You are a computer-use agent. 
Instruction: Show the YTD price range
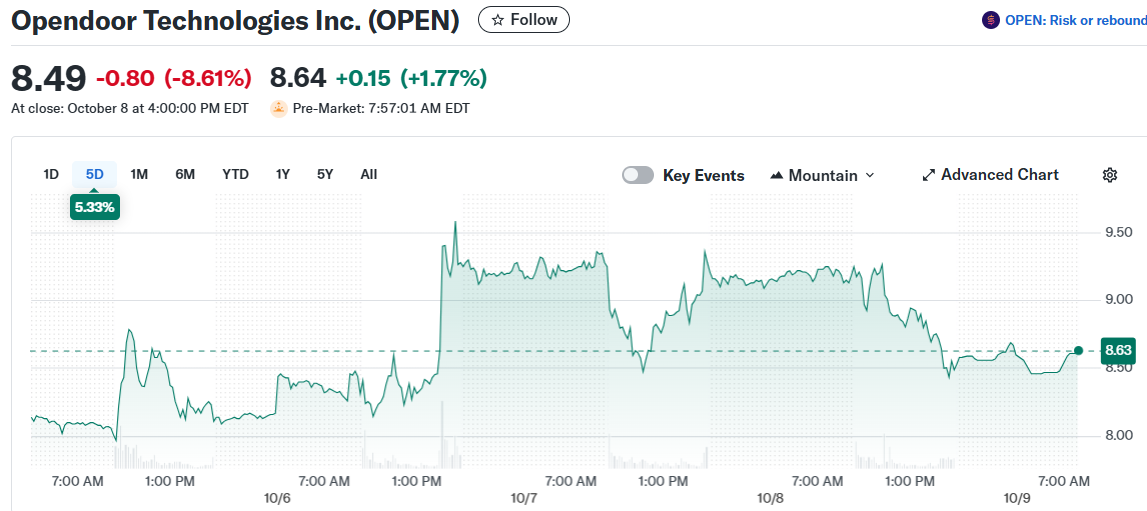click(235, 174)
